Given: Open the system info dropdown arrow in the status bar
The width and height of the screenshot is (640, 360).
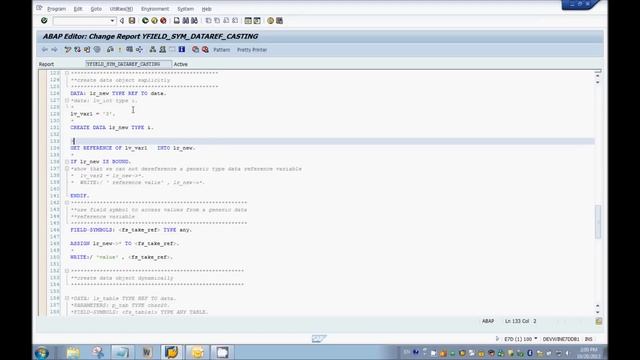Looking at the screenshot, I should [536, 339].
